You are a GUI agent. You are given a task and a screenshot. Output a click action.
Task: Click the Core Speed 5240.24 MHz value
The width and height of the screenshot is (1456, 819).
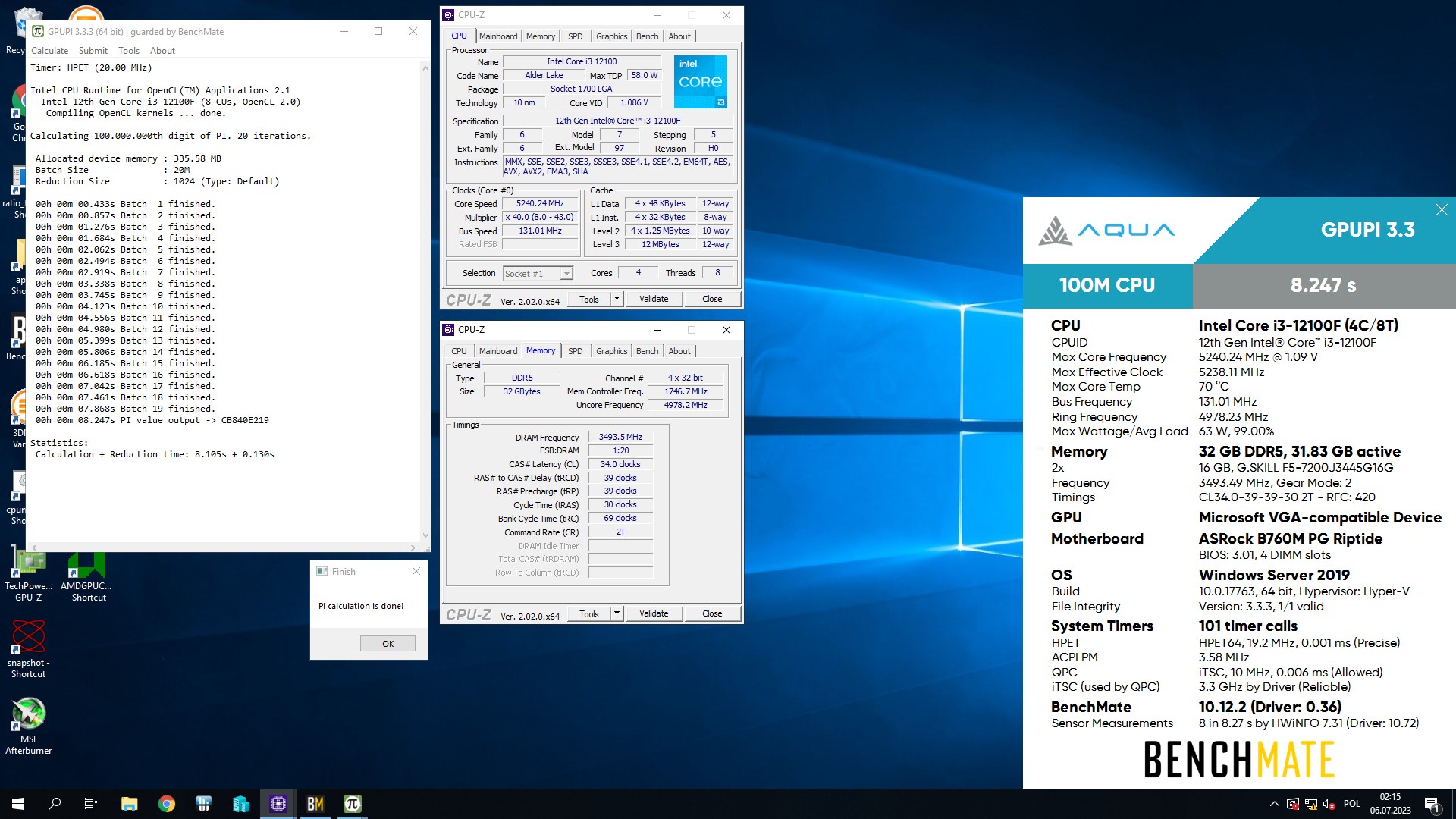(x=540, y=203)
